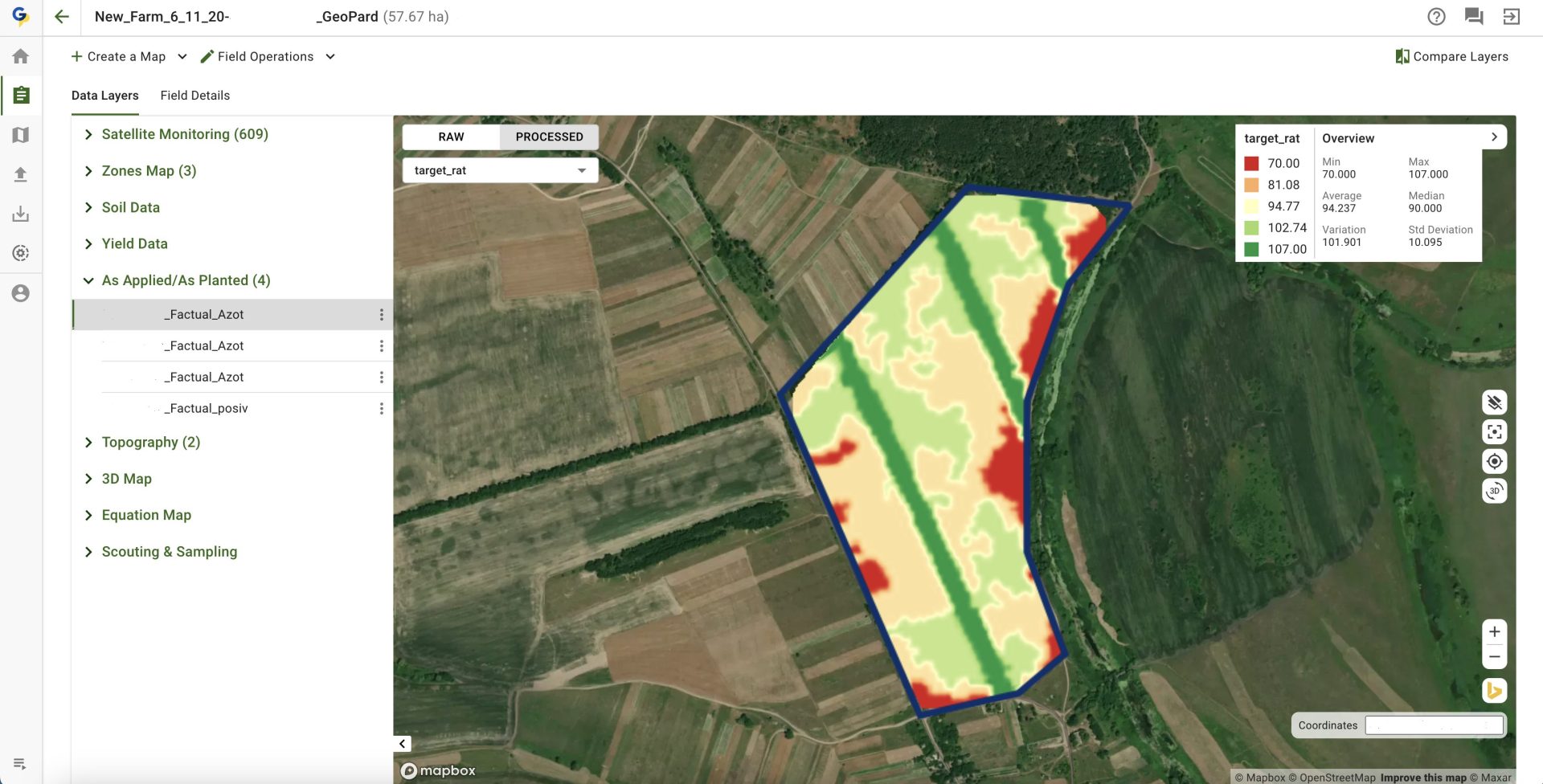Collapse the Overview legend panel
The width and height of the screenshot is (1543, 784).
coord(1494,137)
